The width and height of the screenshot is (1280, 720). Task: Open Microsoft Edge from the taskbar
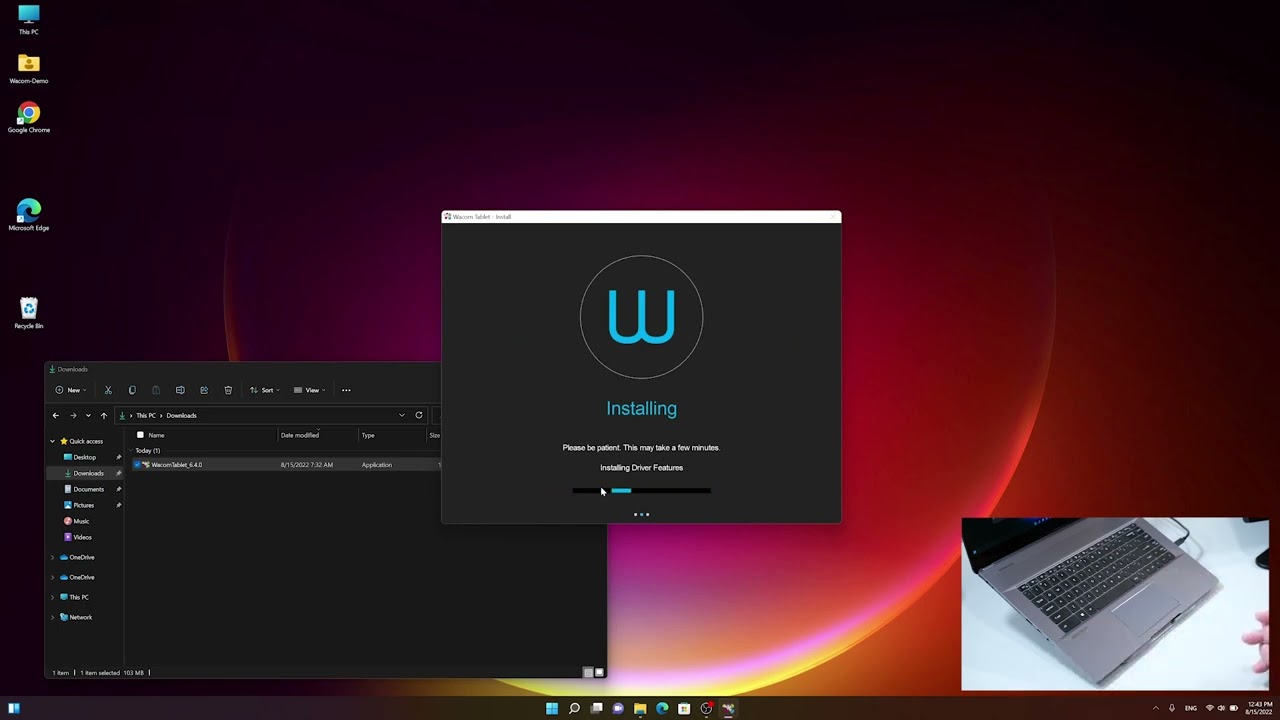click(662, 708)
